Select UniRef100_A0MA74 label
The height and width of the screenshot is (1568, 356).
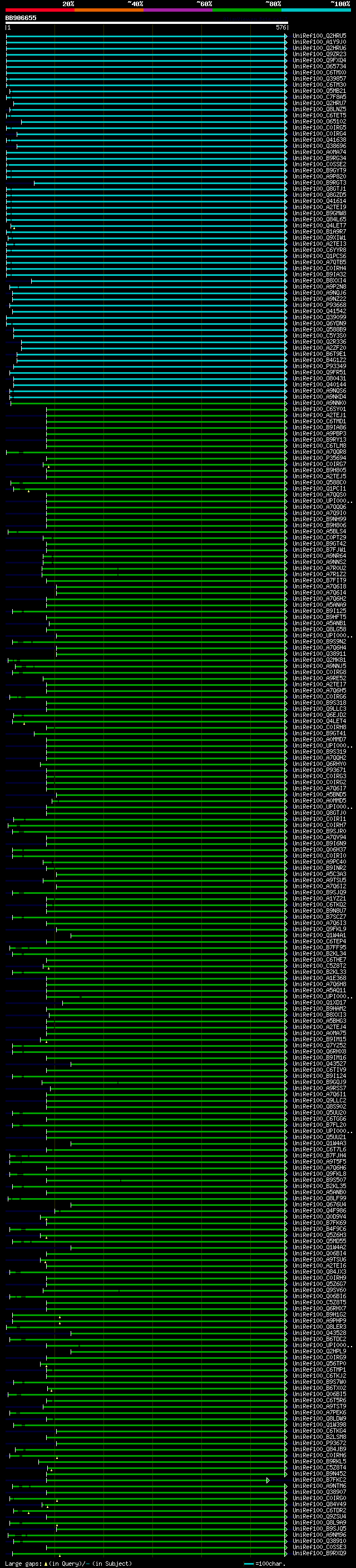319,152
